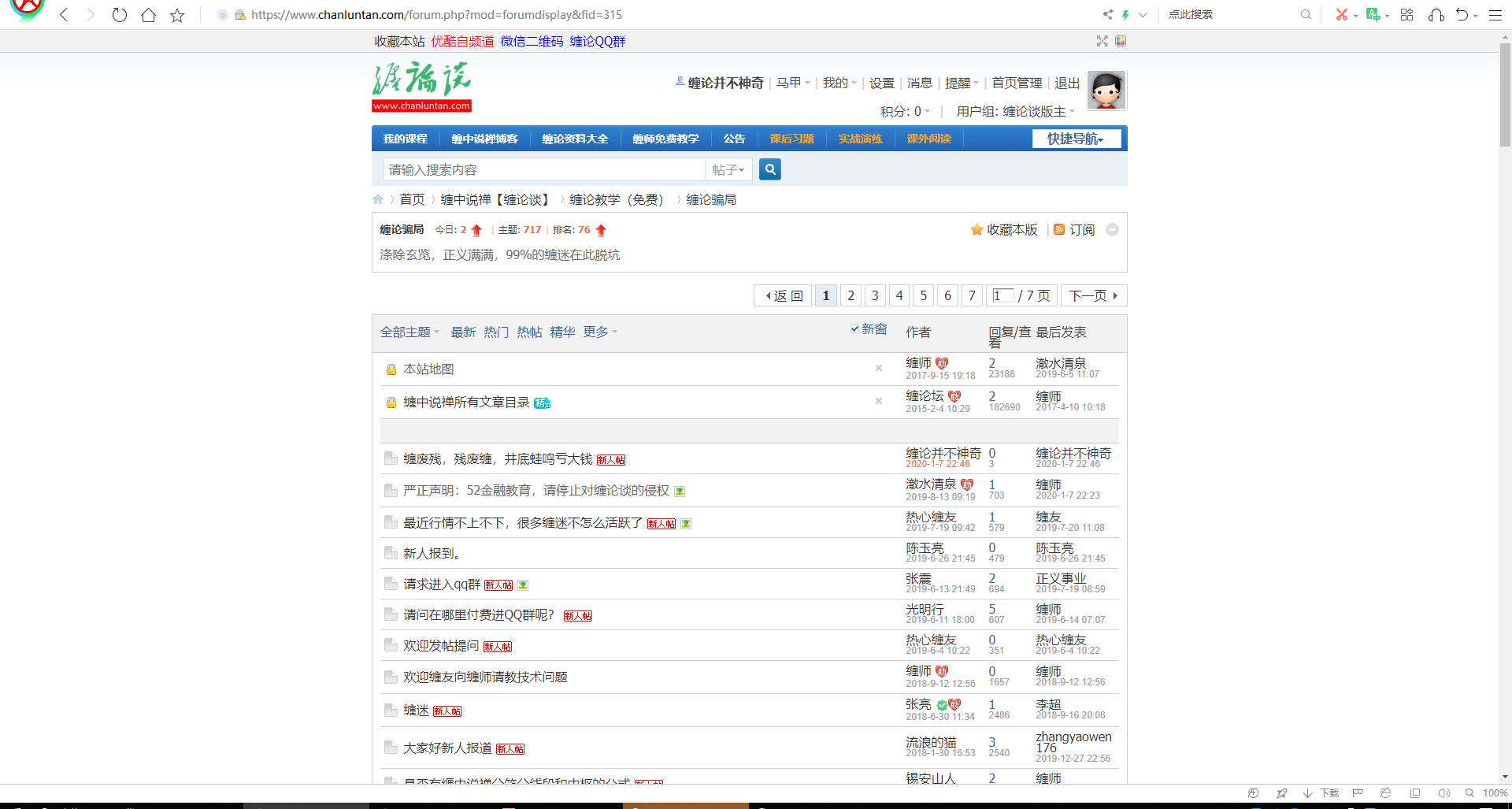Open the 快捷导航 dropdown
The height and width of the screenshot is (809, 1512).
click(x=1076, y=139)
